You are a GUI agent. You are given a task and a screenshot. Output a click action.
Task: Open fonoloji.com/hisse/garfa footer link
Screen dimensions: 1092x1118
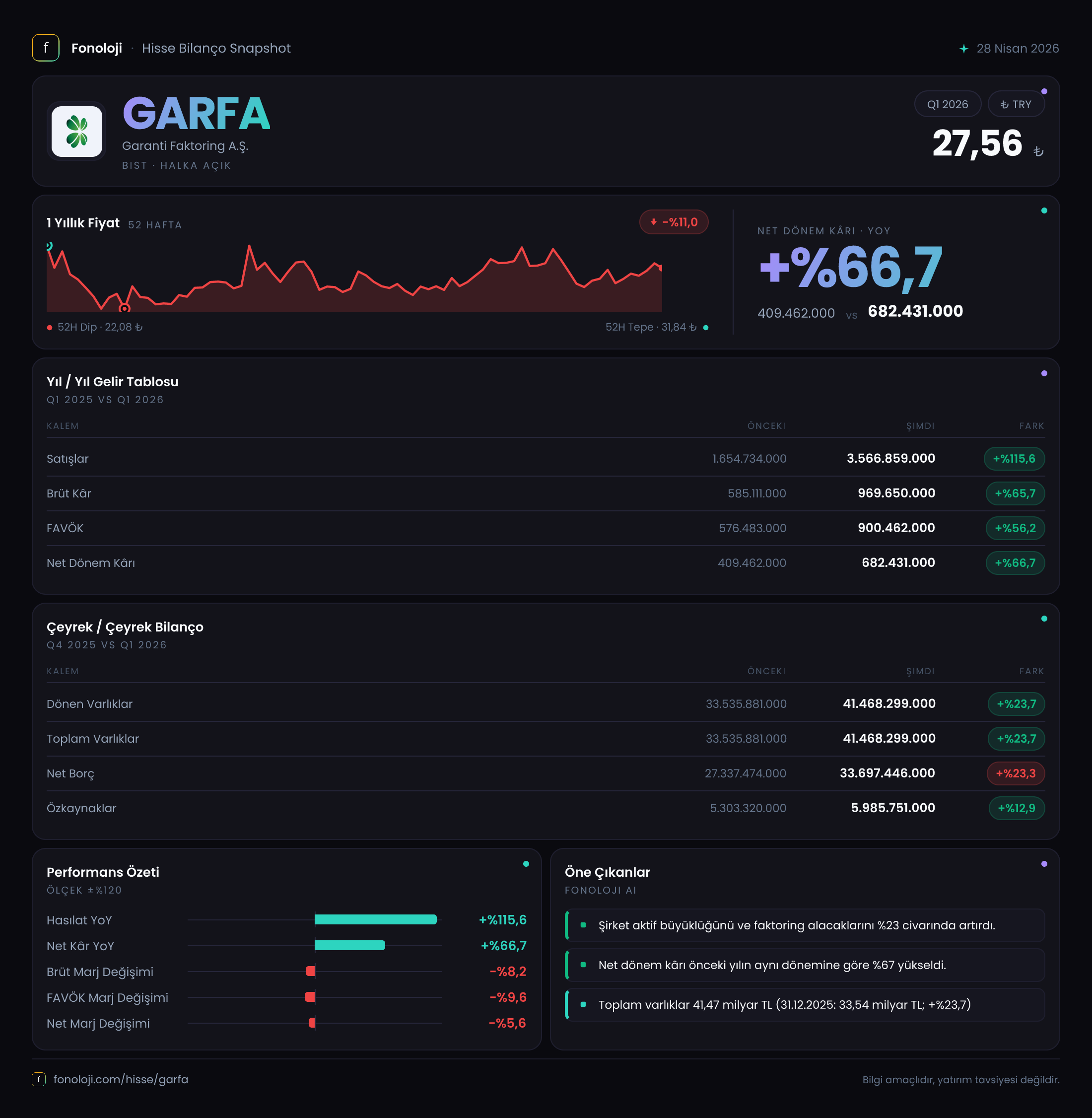[x=121, y=1079]
